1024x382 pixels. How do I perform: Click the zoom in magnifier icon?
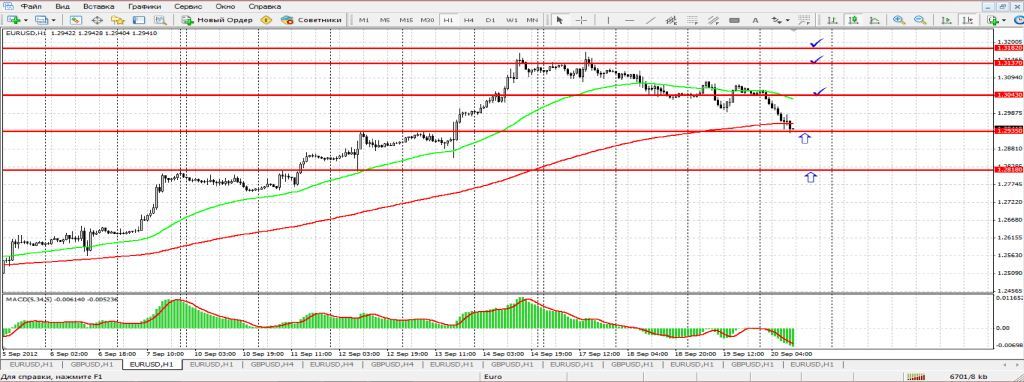tap(899, 20)
